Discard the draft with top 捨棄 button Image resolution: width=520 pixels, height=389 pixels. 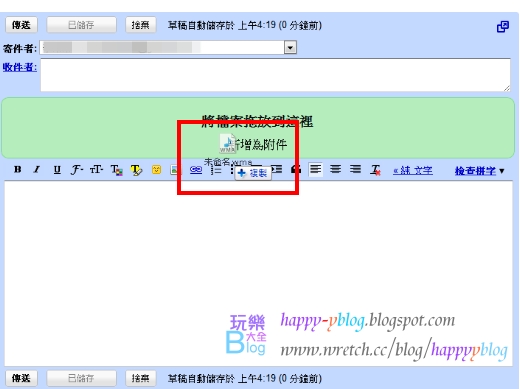point(141,25)
